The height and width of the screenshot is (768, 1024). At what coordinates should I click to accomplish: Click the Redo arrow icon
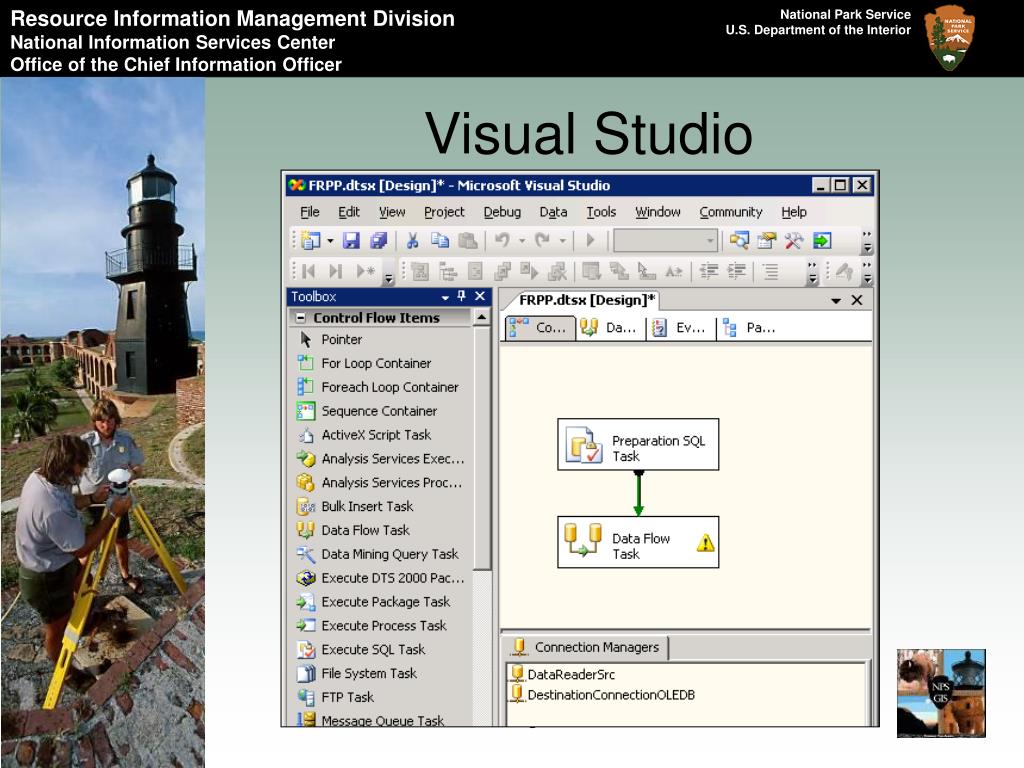click(542, 241)
